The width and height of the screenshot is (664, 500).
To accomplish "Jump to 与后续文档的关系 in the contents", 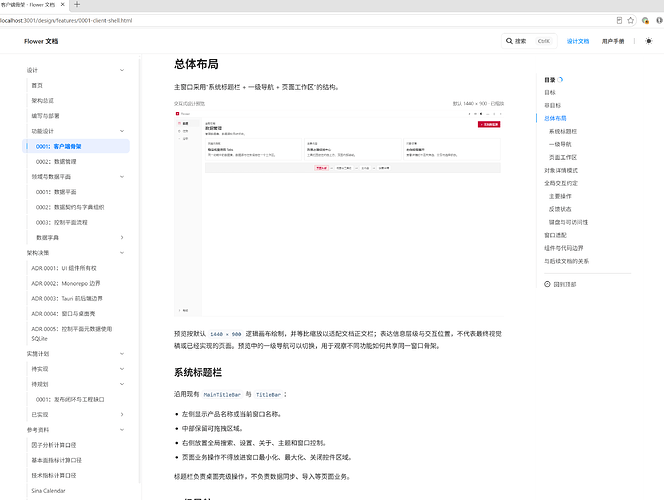I will pyautogui.click(x=566, y=261).
